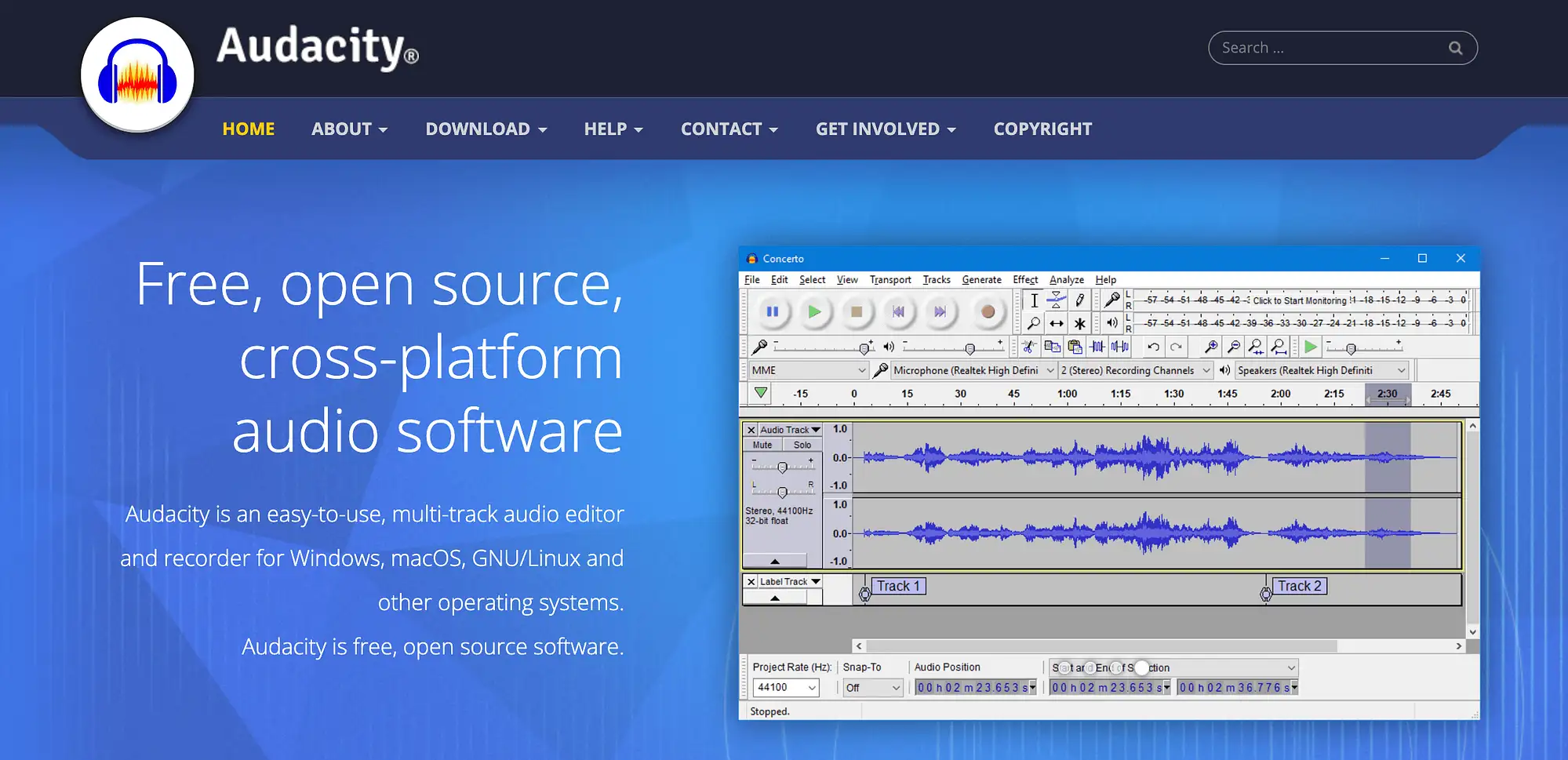Open the COPYRIGHT page link
This screenshot has height=760, width=1568.
(1042, 129)
